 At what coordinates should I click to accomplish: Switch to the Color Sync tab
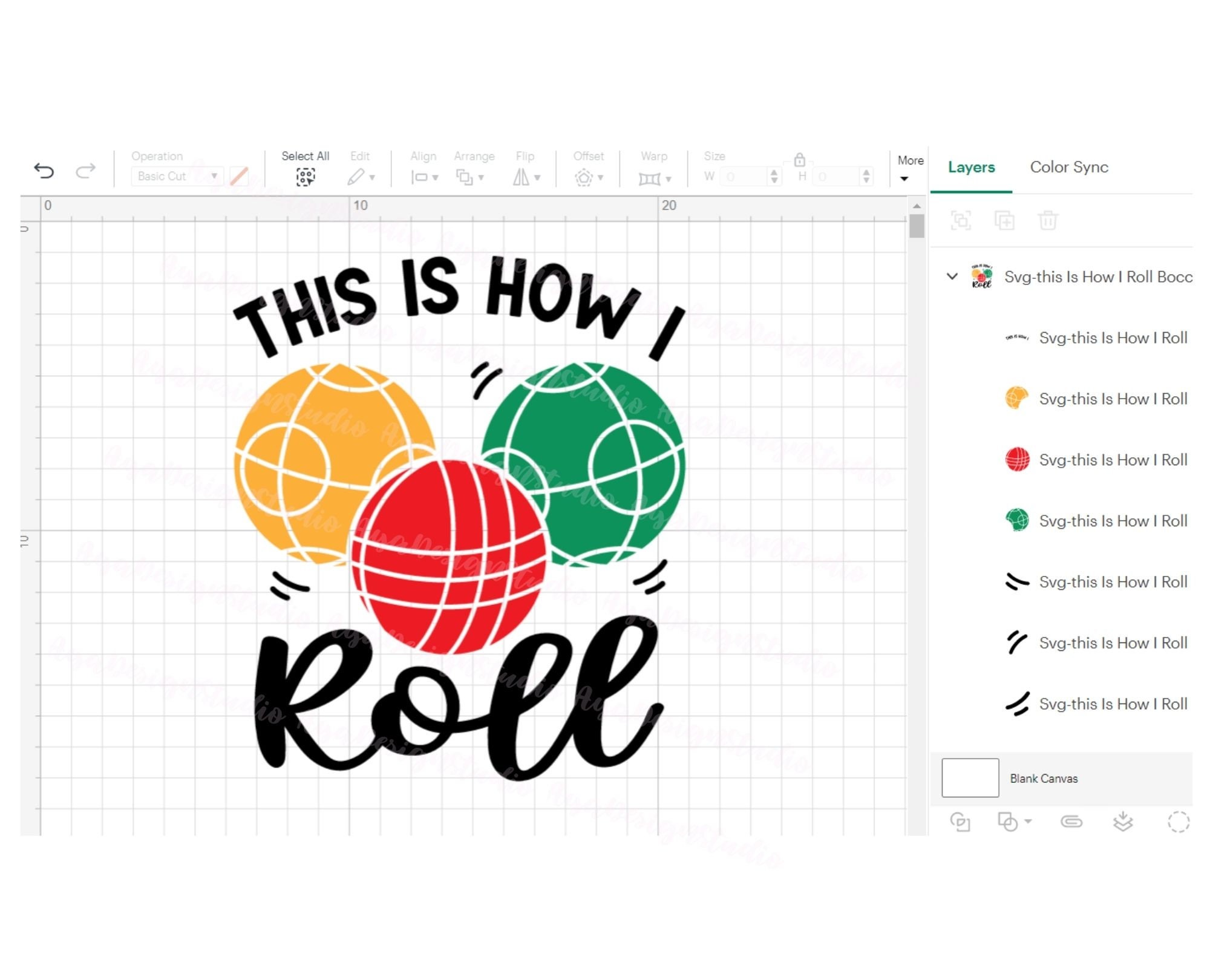(1069, 167)
